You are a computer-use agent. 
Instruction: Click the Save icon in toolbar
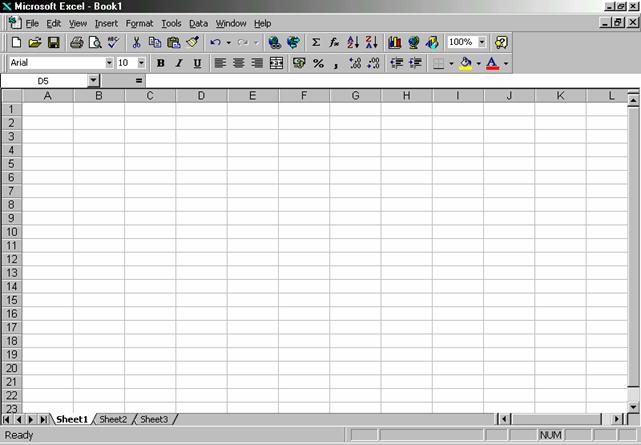click(x=53, y=43)
